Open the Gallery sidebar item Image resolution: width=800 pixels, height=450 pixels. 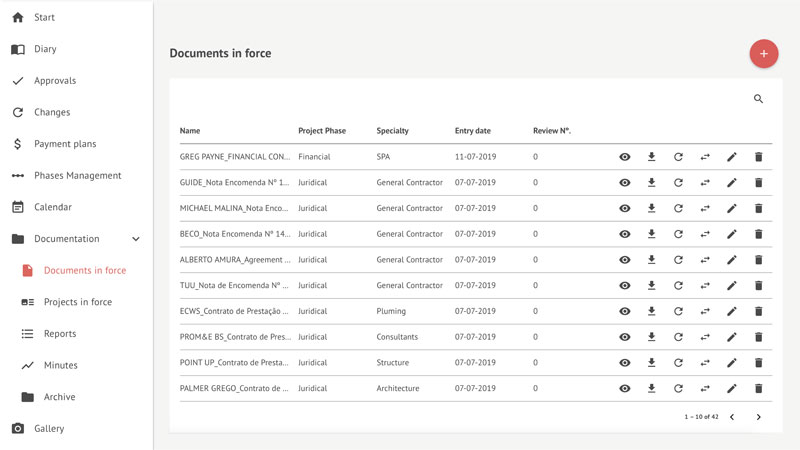click(x=49, y=429)
